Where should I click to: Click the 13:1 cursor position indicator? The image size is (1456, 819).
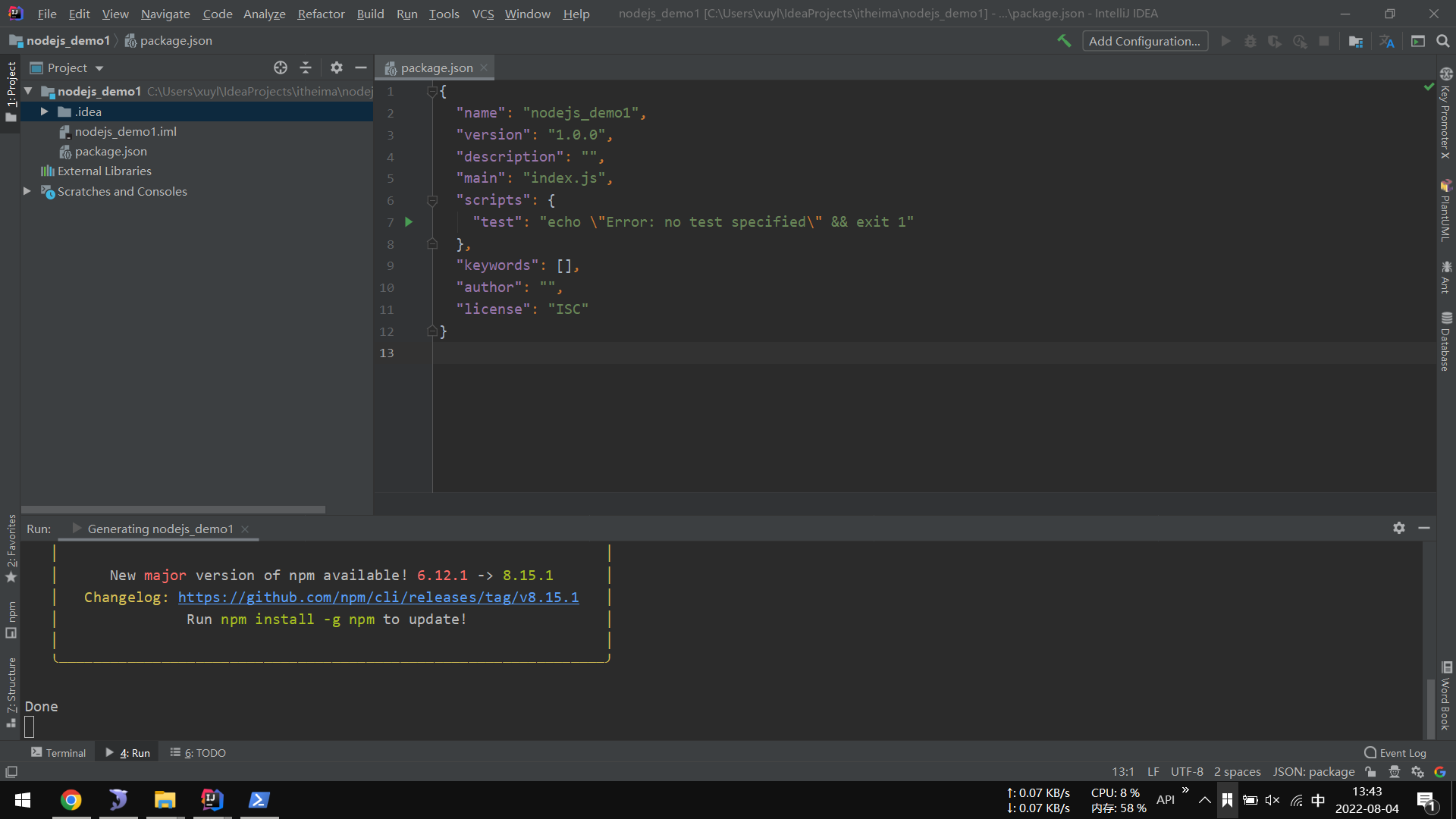(1123, 772)
